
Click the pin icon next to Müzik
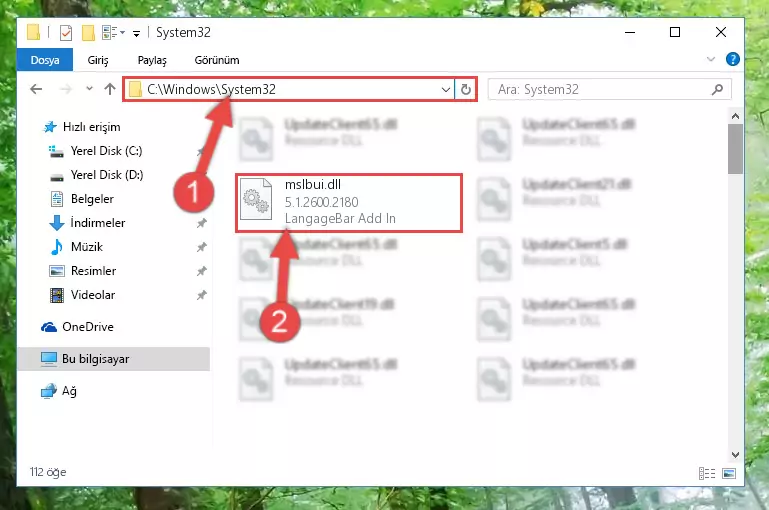(x=202, y=247)
